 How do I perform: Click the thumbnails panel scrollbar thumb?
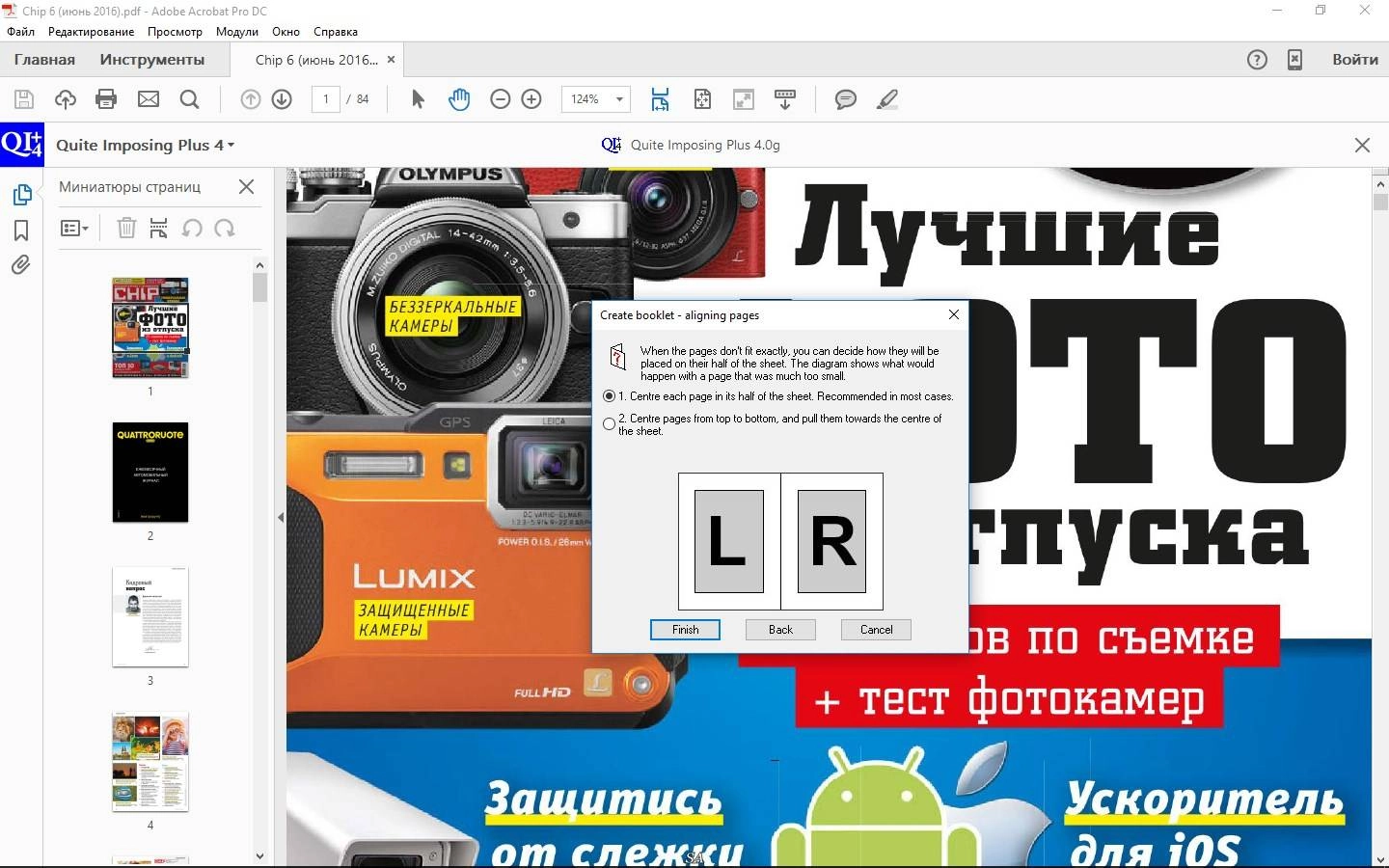pyautogui.click(x=259, y=287)
